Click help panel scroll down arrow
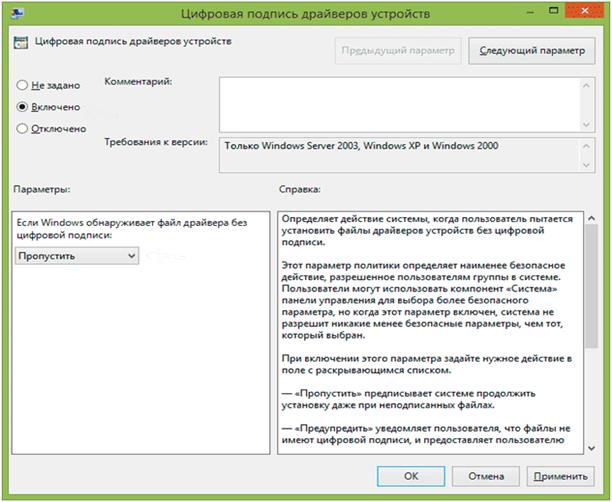Screen dimensions: 612x502 click(592, 448)
